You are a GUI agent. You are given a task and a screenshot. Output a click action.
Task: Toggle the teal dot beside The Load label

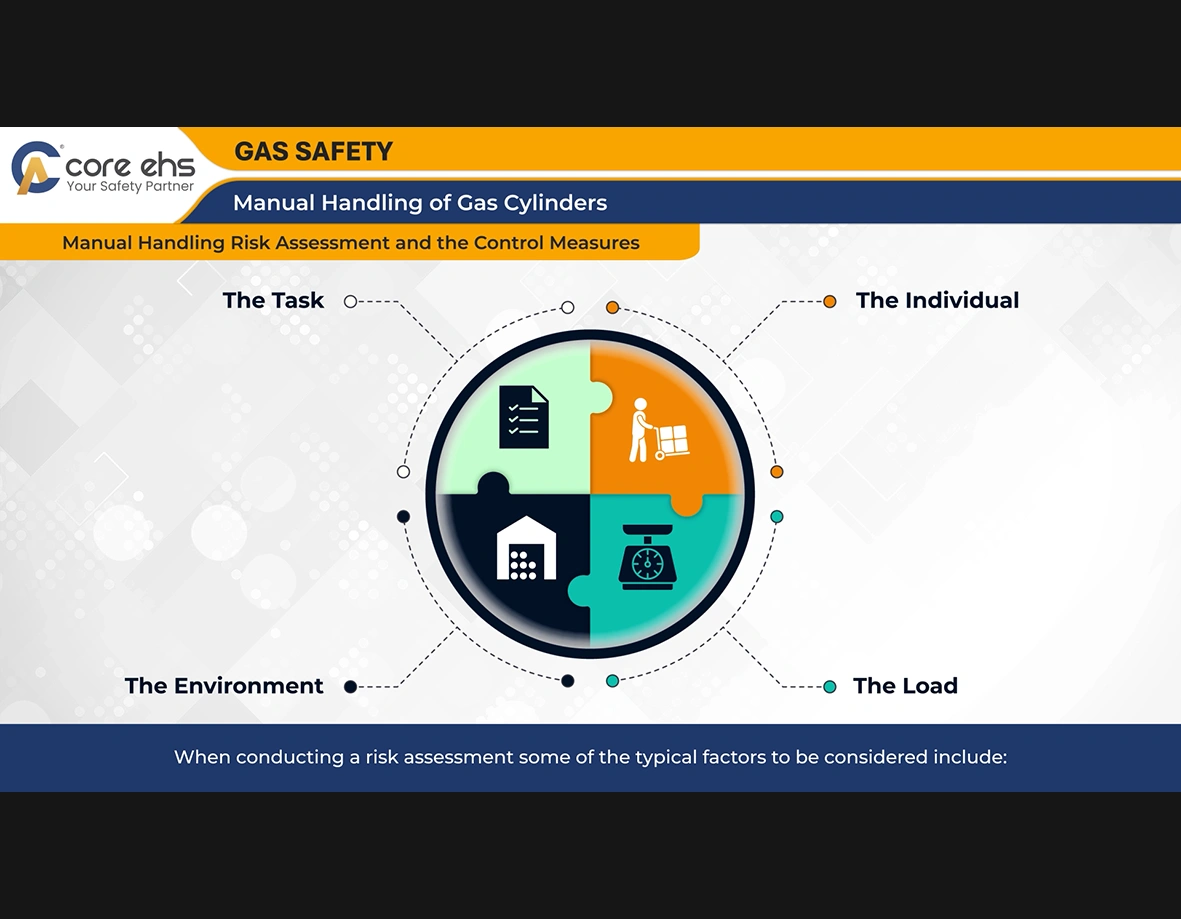pyautogui.click(x=829, y=686)
